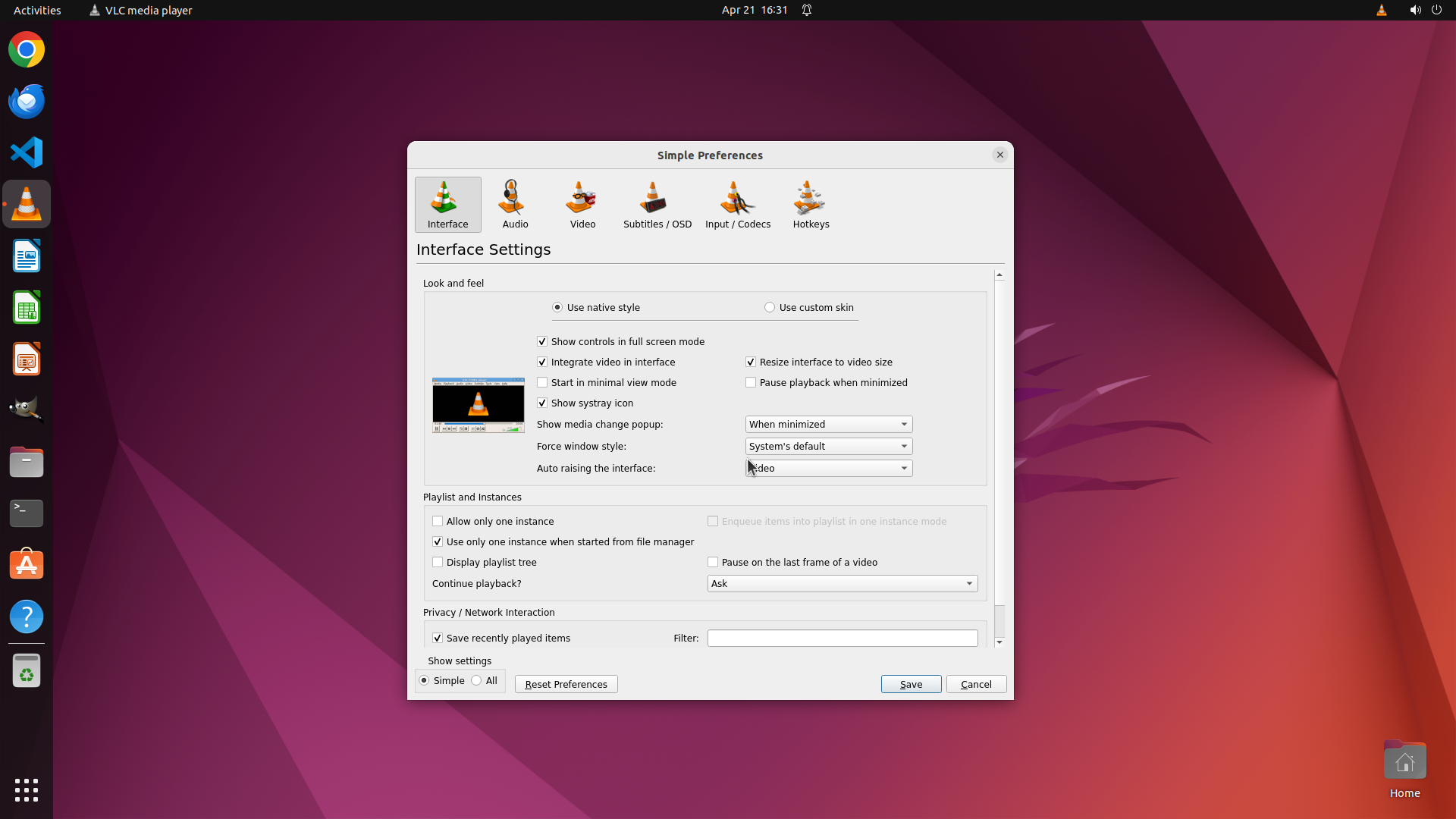Click the recently played Filter input field
This screenshot has width=1456, height=819.
pos(842,639)
